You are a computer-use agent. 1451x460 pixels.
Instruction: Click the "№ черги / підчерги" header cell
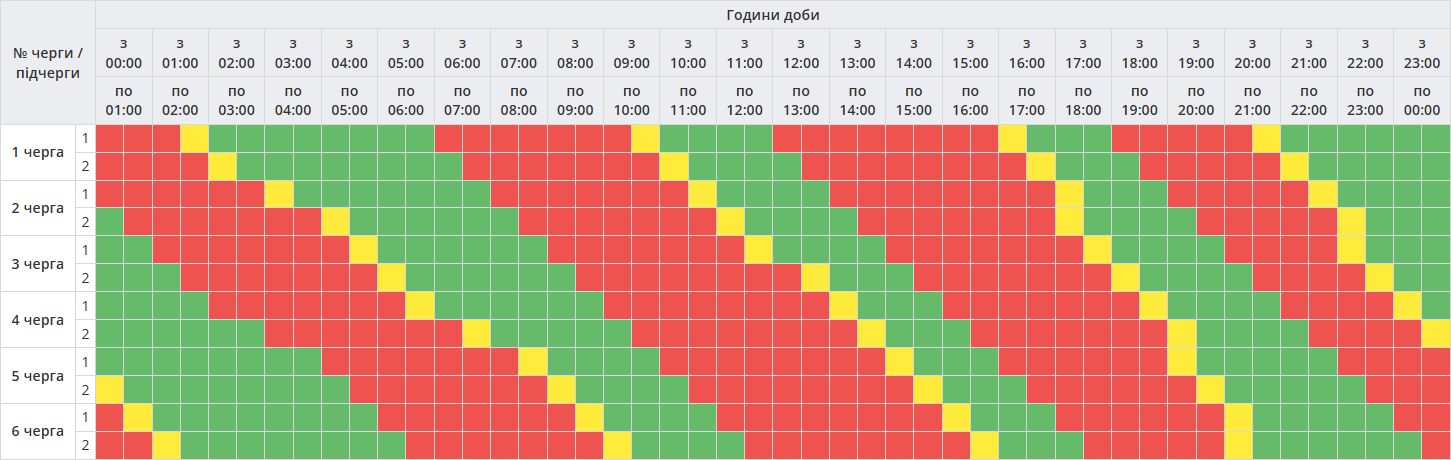(48, 62)
